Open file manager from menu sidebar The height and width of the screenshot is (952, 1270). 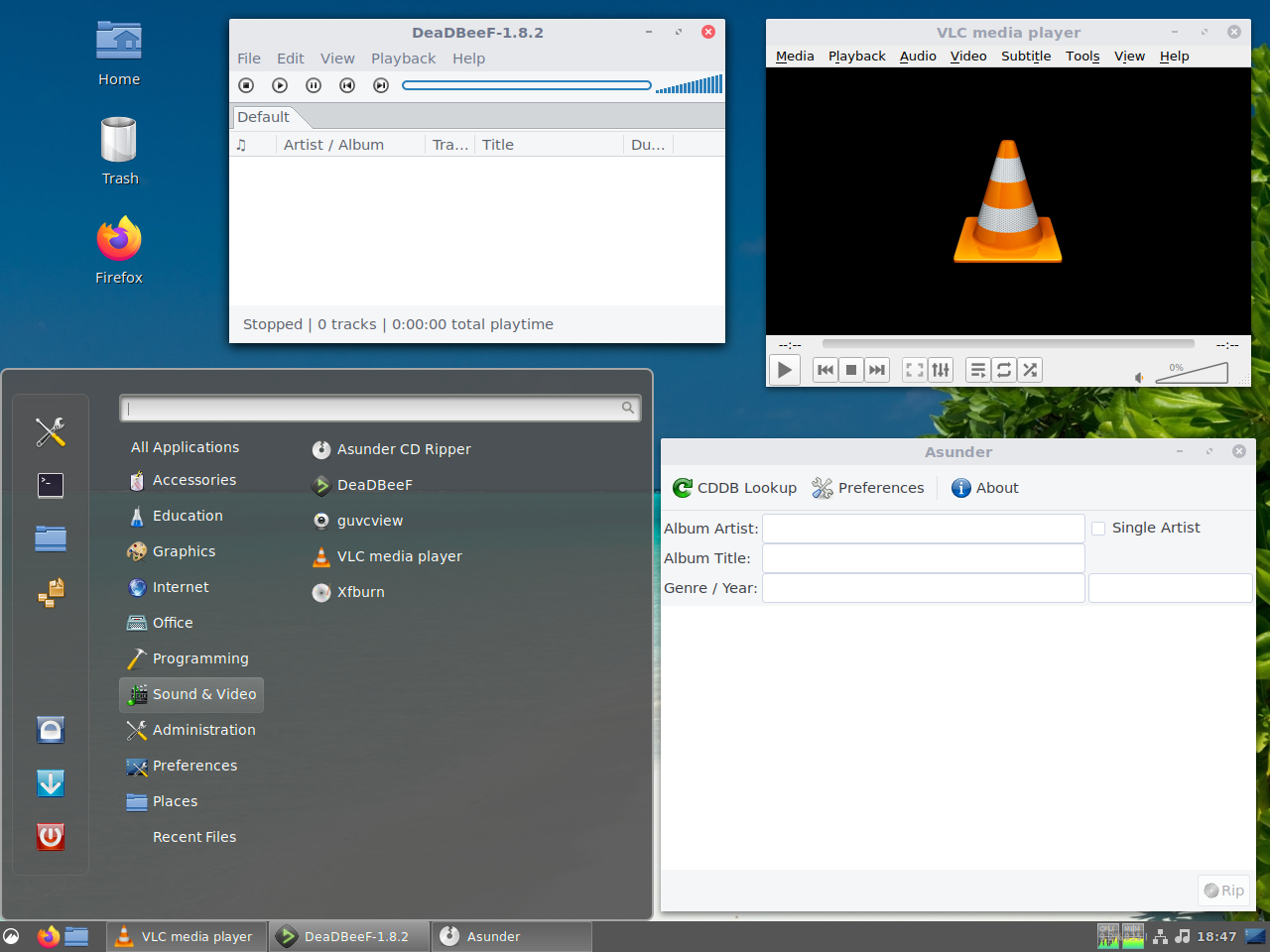click(51, 538)
